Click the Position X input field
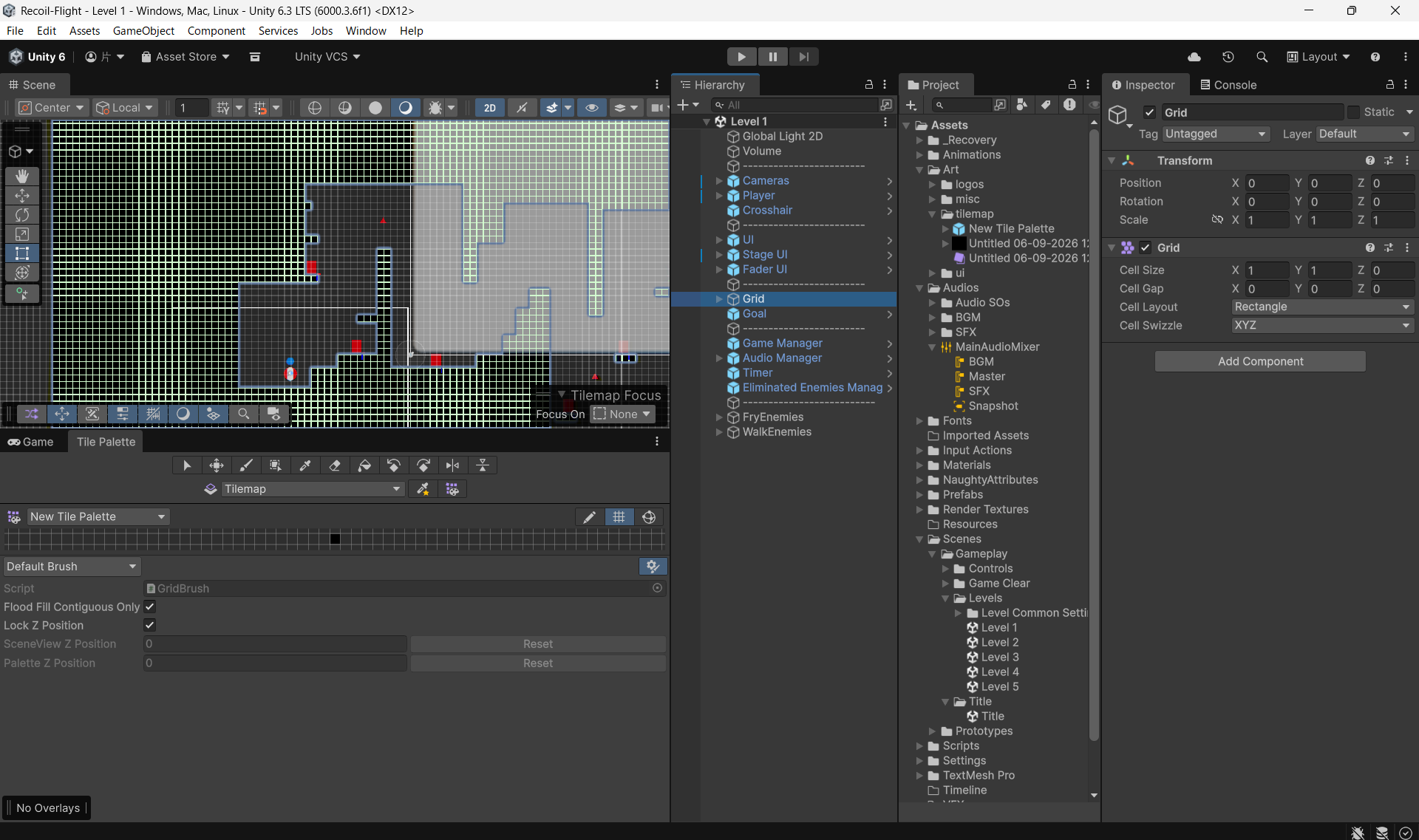Screen dimensions: 1419x840 [1267, 183]
